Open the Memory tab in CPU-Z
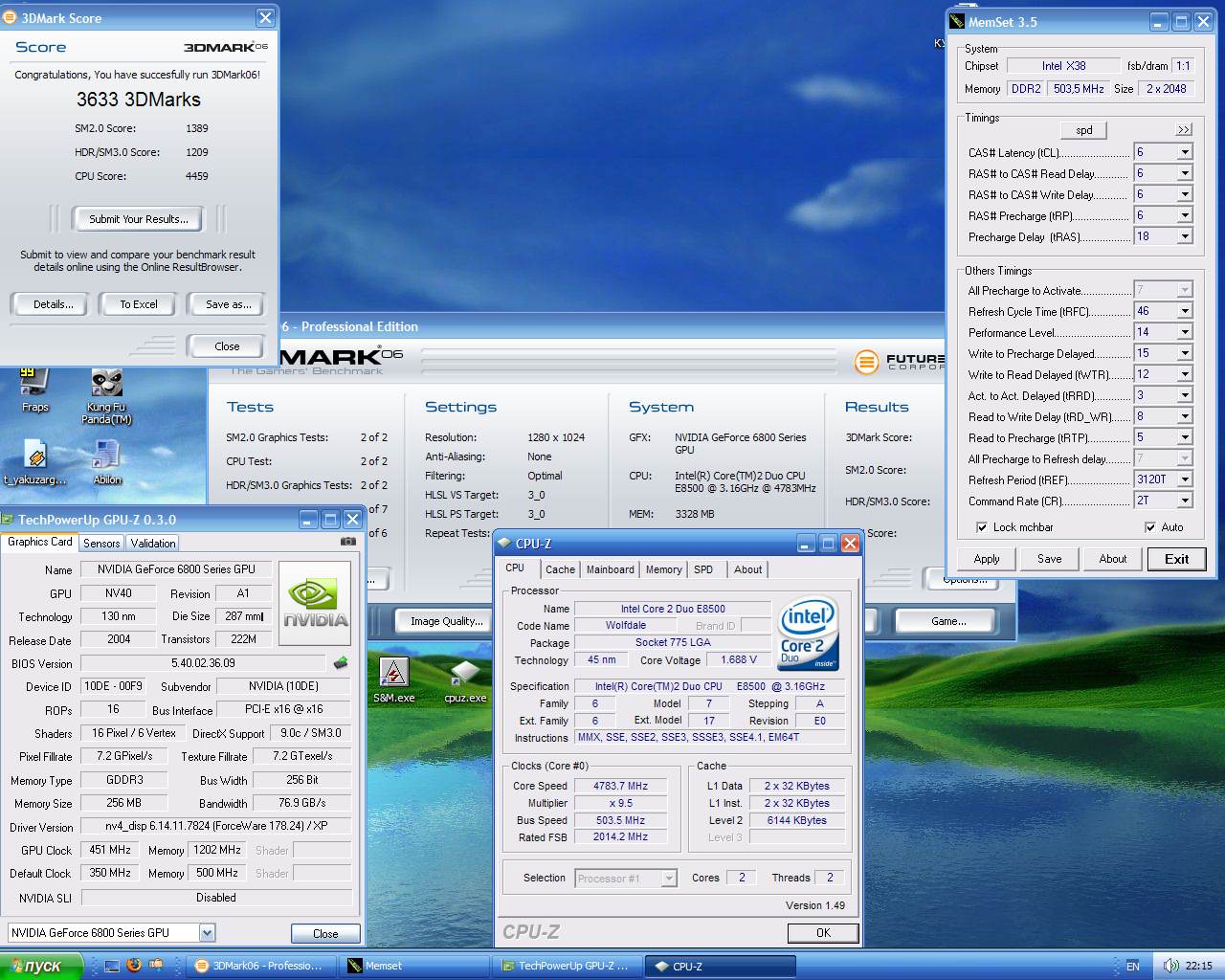This screenshot has height=980, width=1225. click(x=663, y=569)
